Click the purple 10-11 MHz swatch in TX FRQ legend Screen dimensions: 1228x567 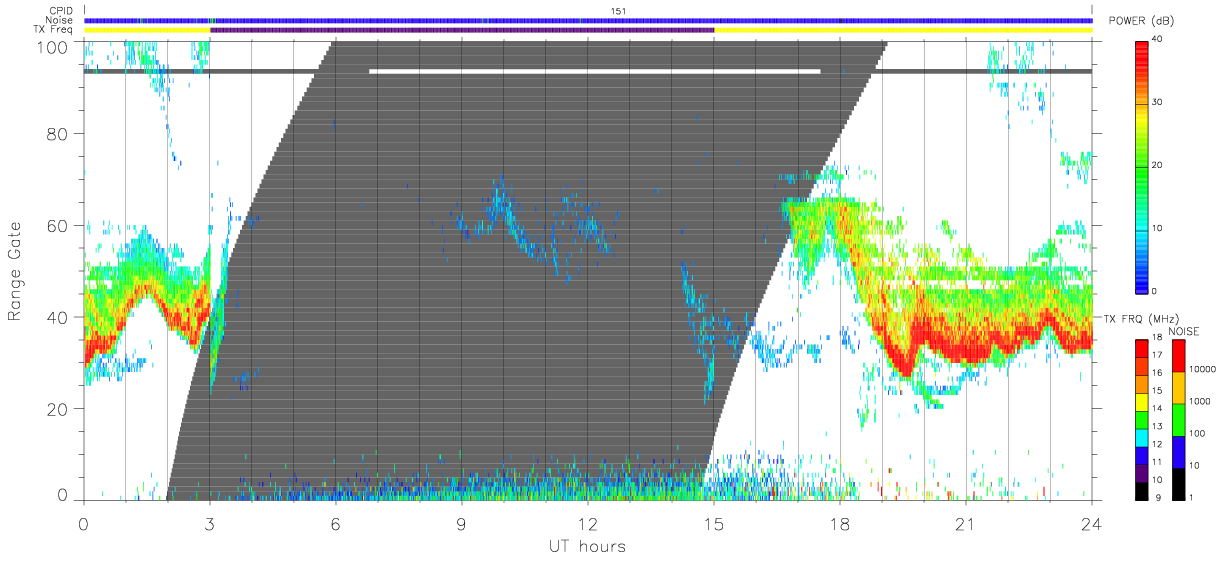(x=1141, y=472)
